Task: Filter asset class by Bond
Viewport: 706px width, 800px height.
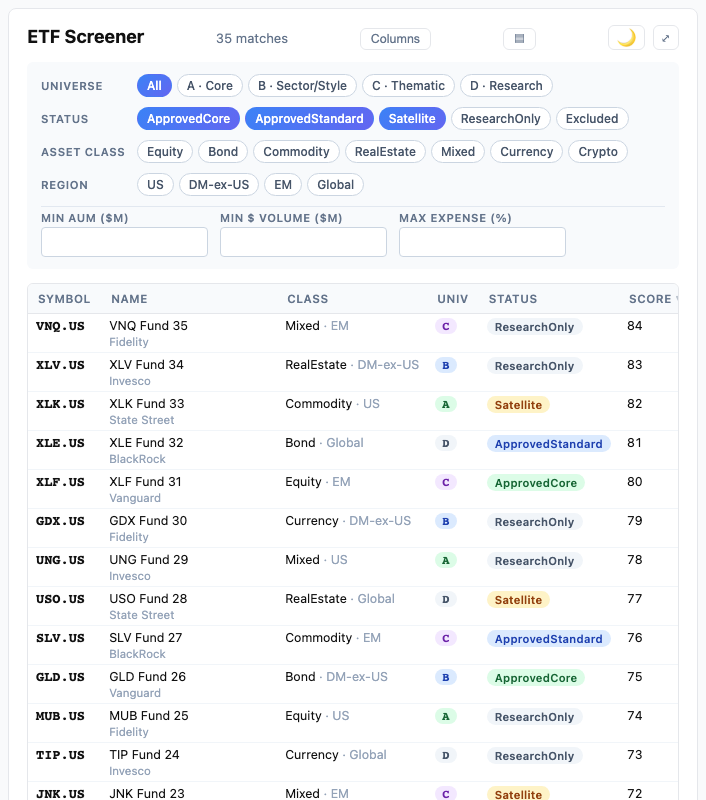Action: [223, 152]
